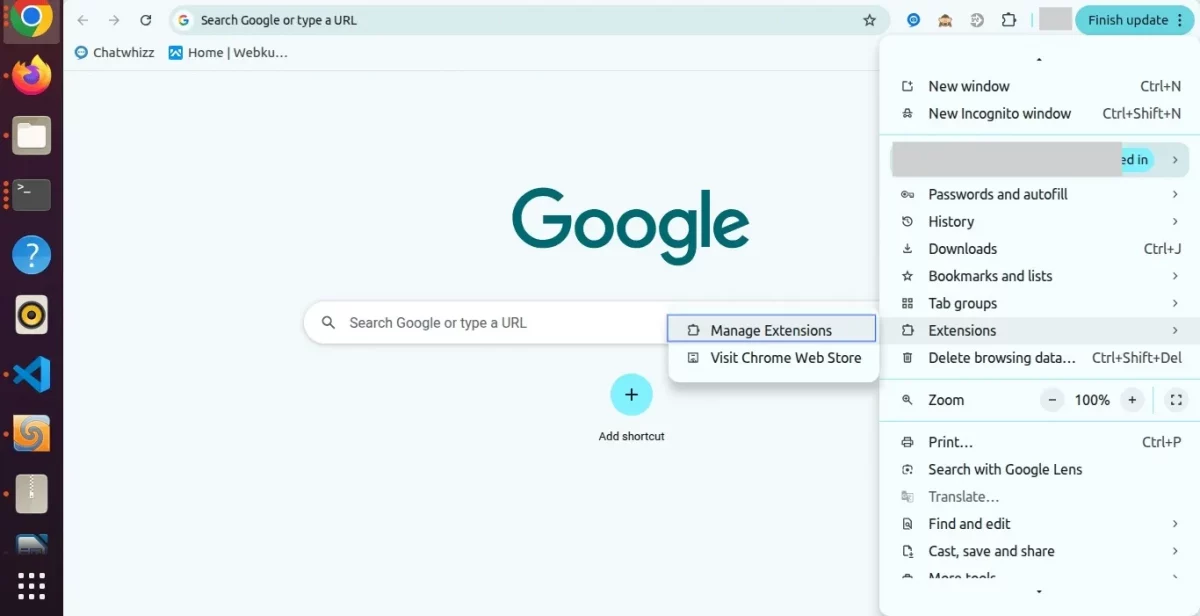Select Manage Extensions from the submenu

coord(770,329)
